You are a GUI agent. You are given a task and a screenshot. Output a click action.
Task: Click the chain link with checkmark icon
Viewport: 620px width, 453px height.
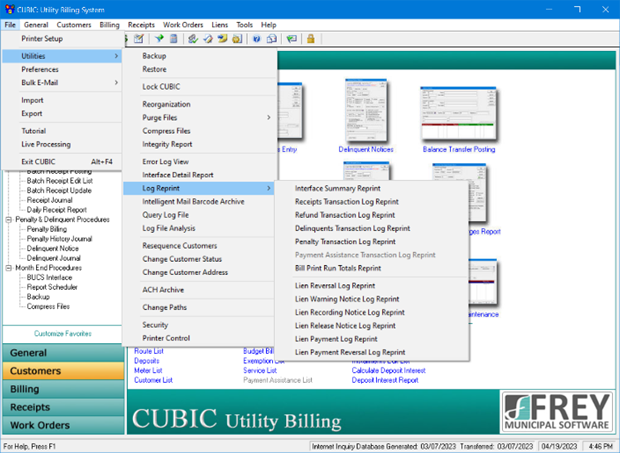(193, 39)
